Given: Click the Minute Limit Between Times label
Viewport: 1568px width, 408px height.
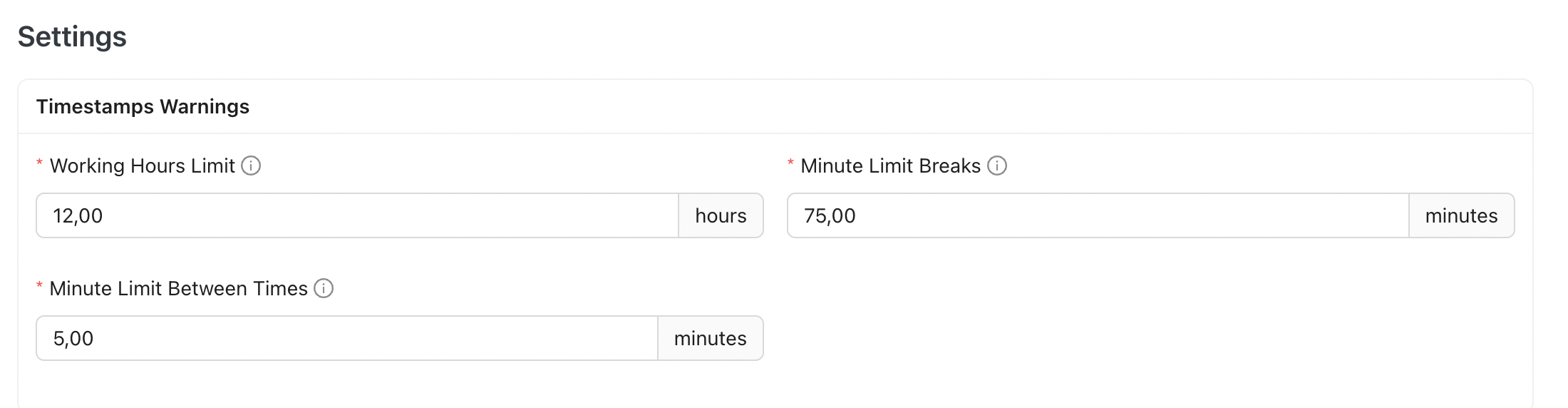Looking at the screenshot, I should coord(178,289).
